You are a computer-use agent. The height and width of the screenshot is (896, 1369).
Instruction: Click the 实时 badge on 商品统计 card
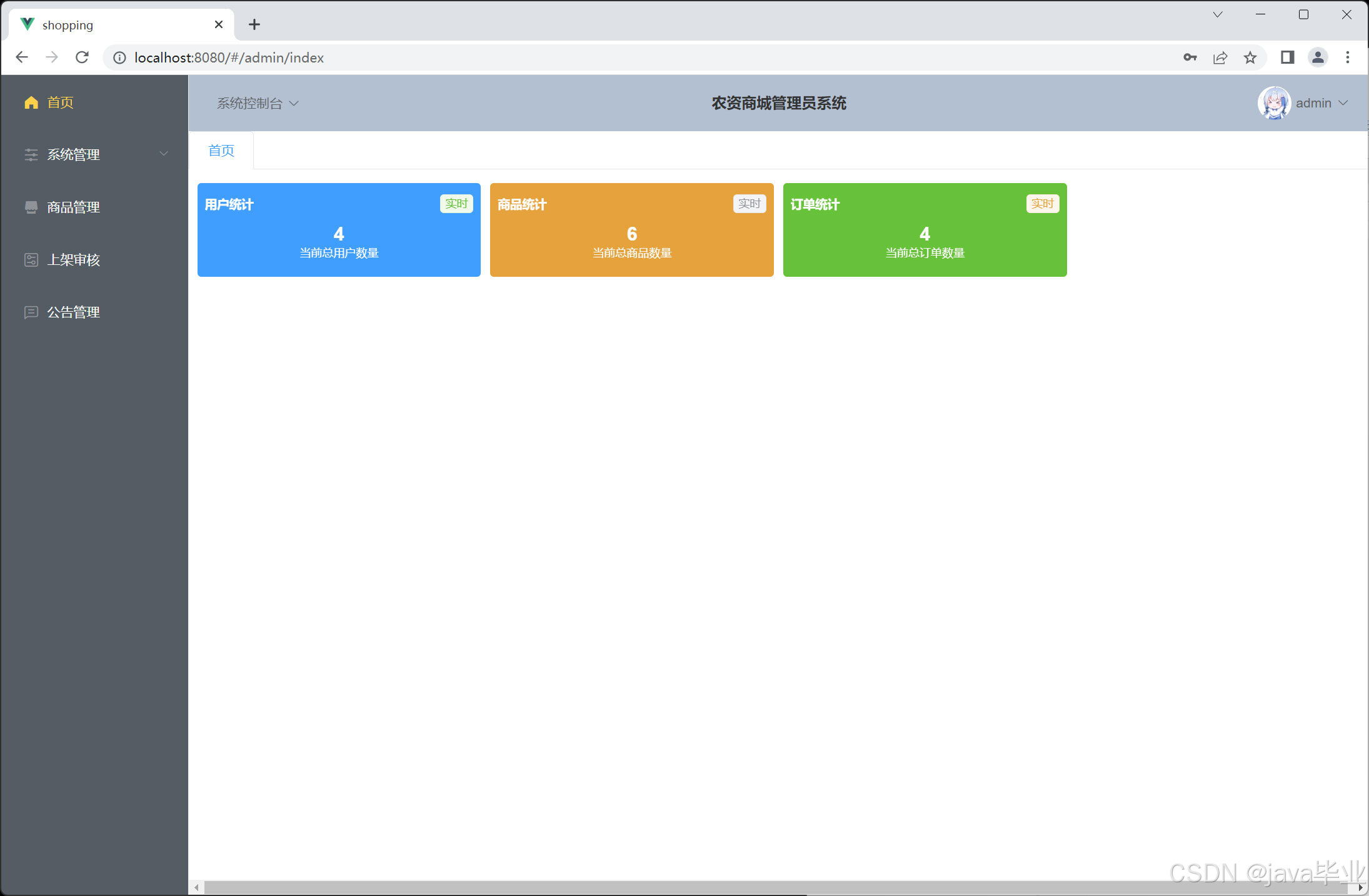click(749, 203)
